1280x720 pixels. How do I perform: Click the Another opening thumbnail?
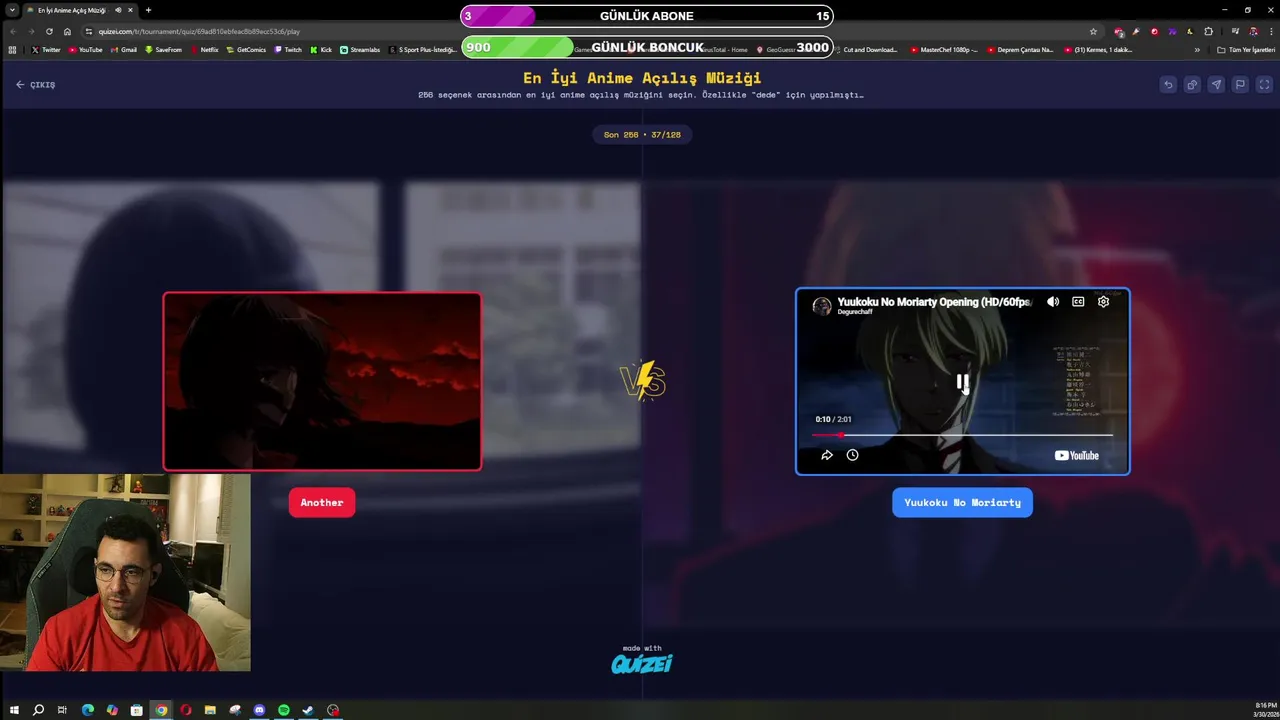click(322, 381)
